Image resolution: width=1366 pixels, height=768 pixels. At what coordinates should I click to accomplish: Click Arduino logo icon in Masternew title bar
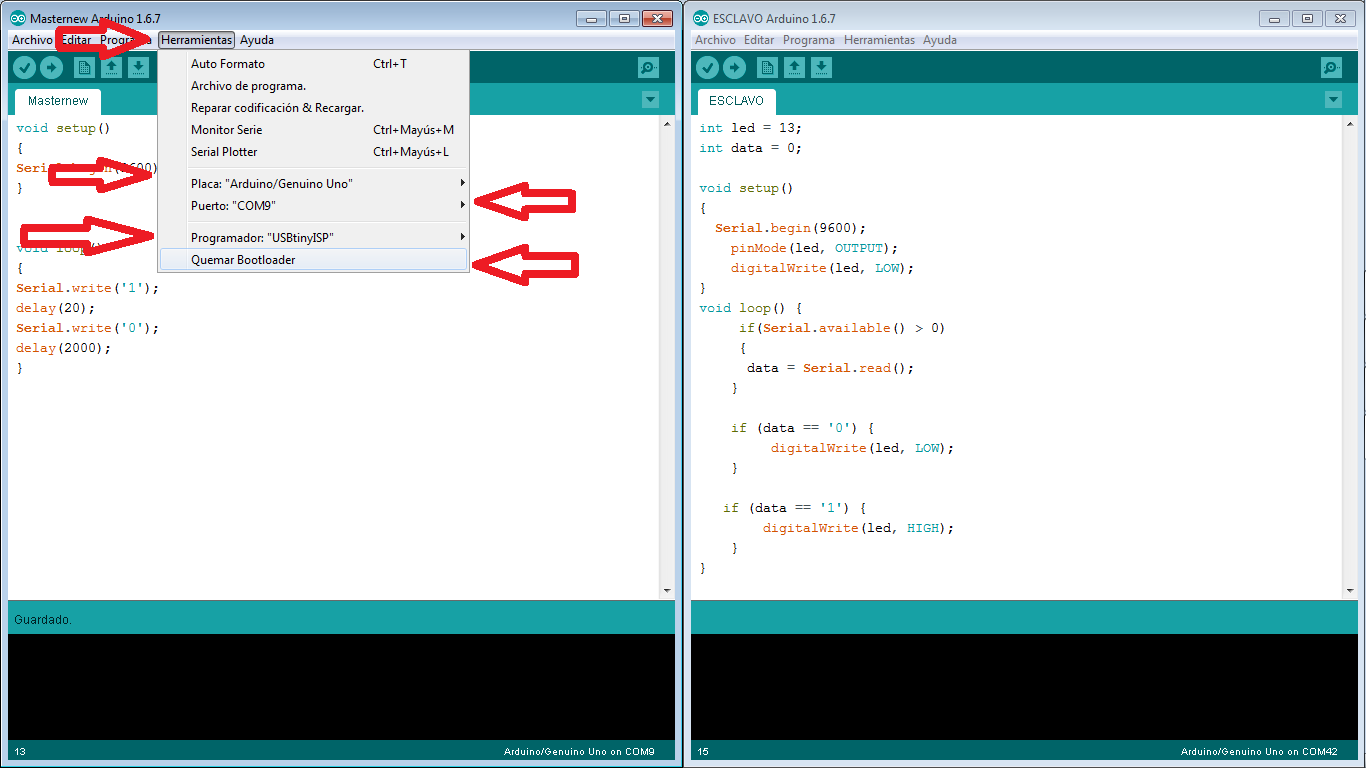coord(18,18)
